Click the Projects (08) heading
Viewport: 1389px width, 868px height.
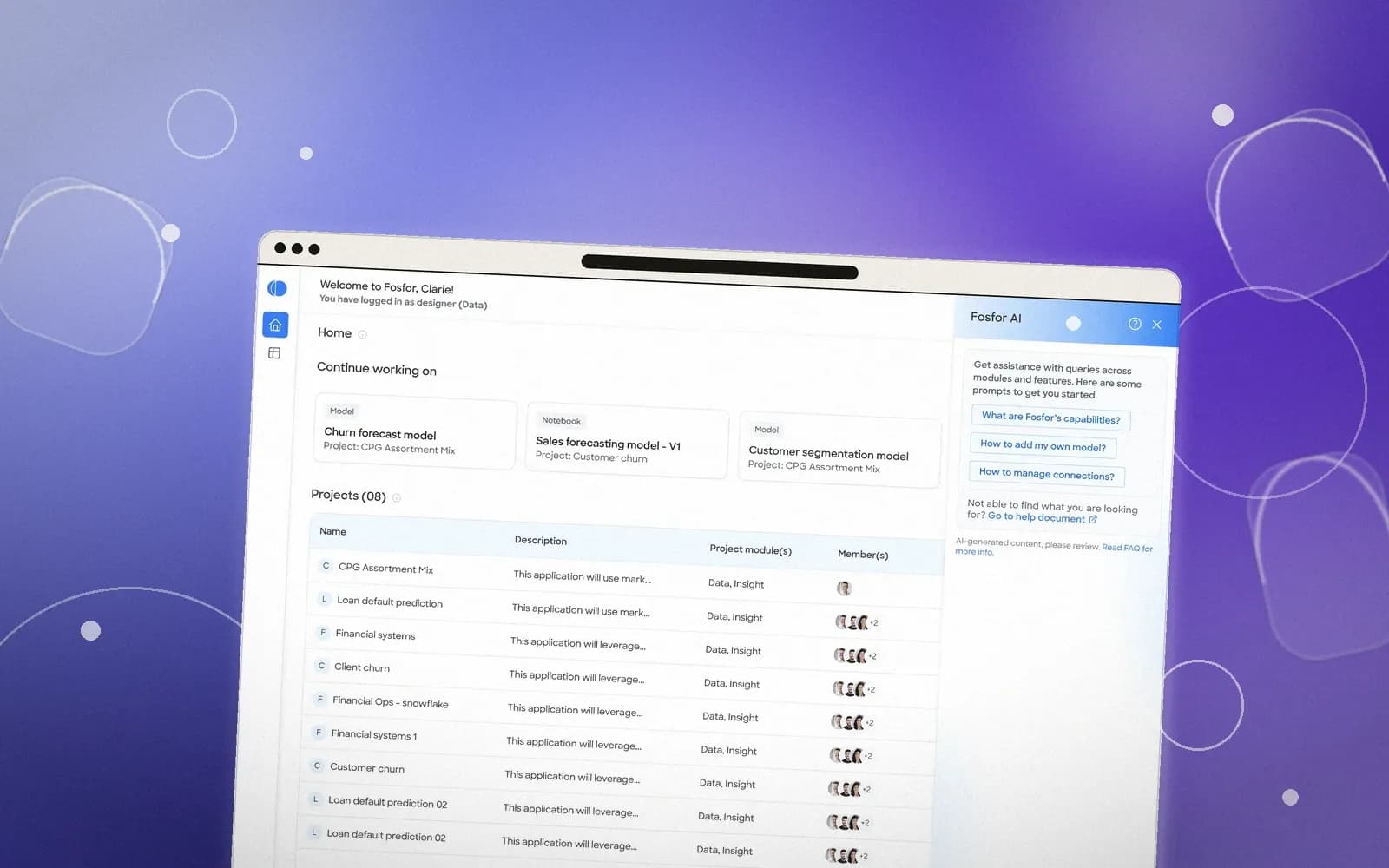(x=348, y=496)
